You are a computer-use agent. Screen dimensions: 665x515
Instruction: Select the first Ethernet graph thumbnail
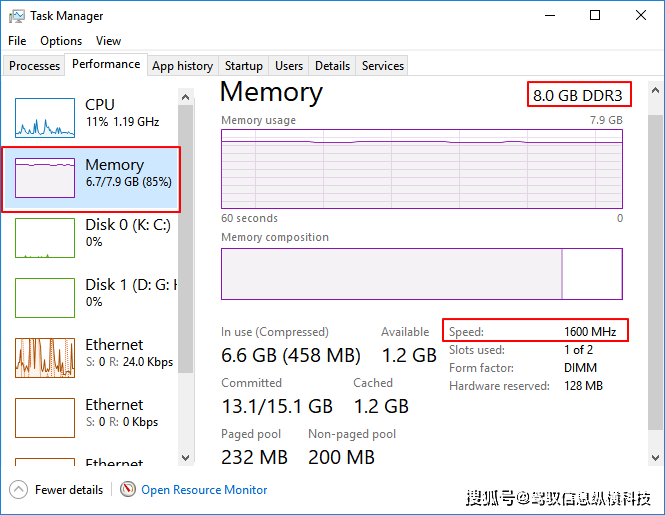45,357
